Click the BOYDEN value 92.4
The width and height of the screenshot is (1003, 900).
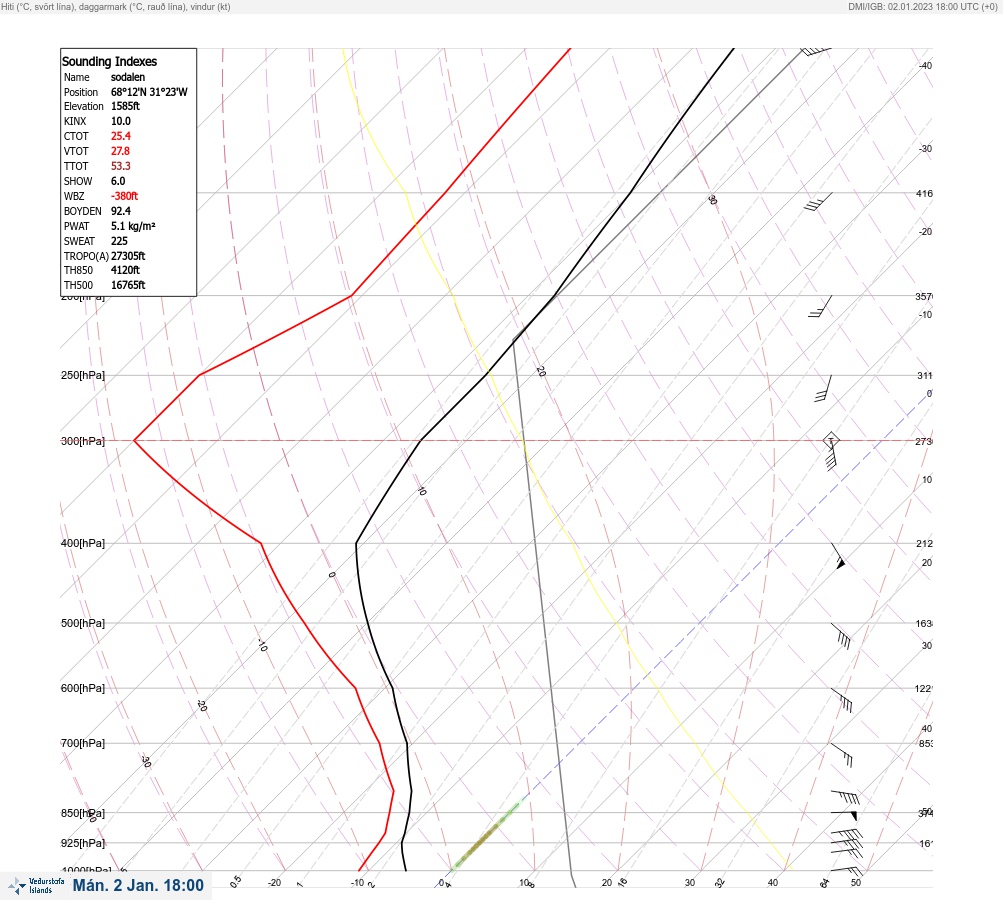click(121, 211)
